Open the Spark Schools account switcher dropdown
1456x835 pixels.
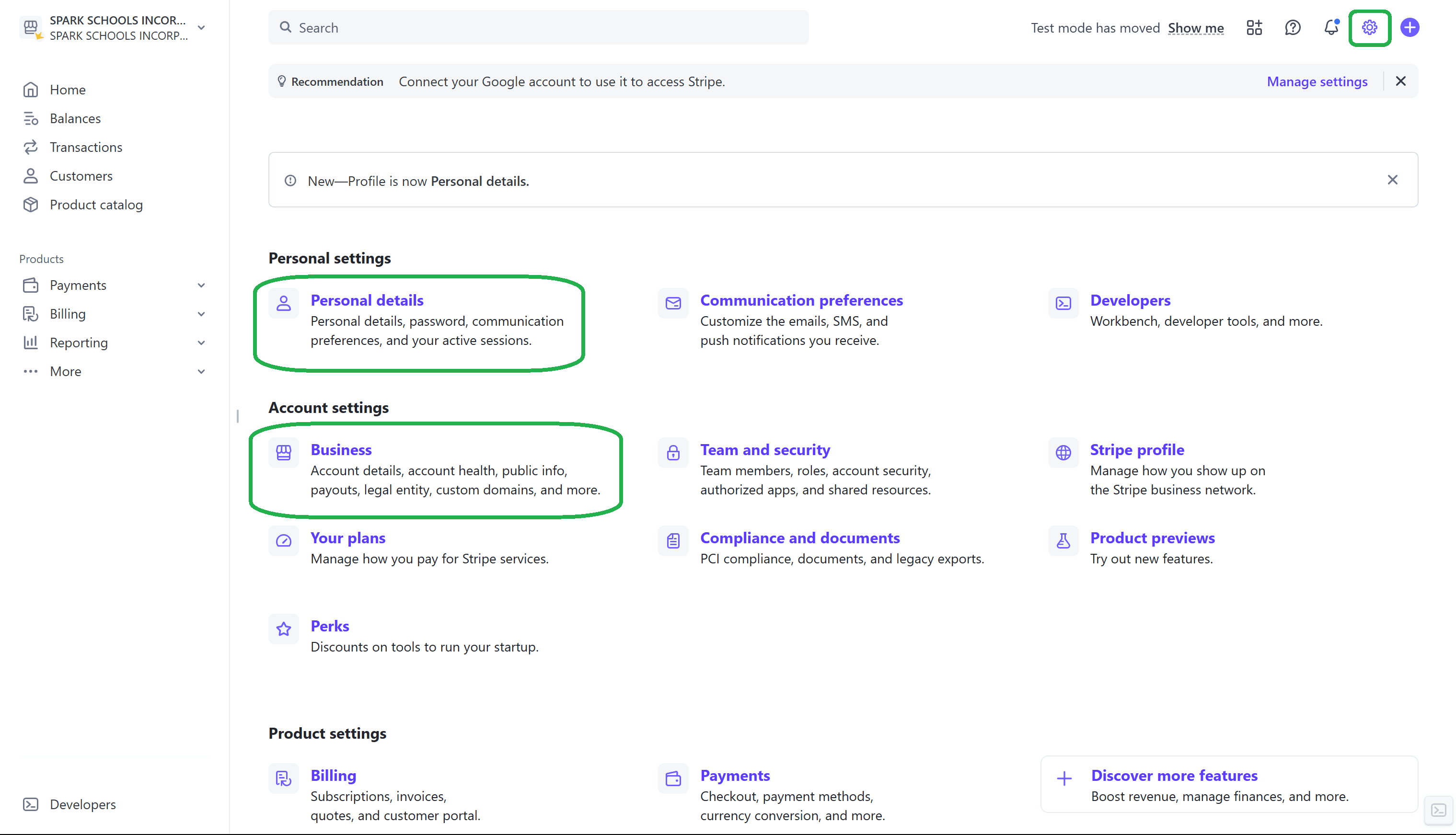[x=201, y=27]
